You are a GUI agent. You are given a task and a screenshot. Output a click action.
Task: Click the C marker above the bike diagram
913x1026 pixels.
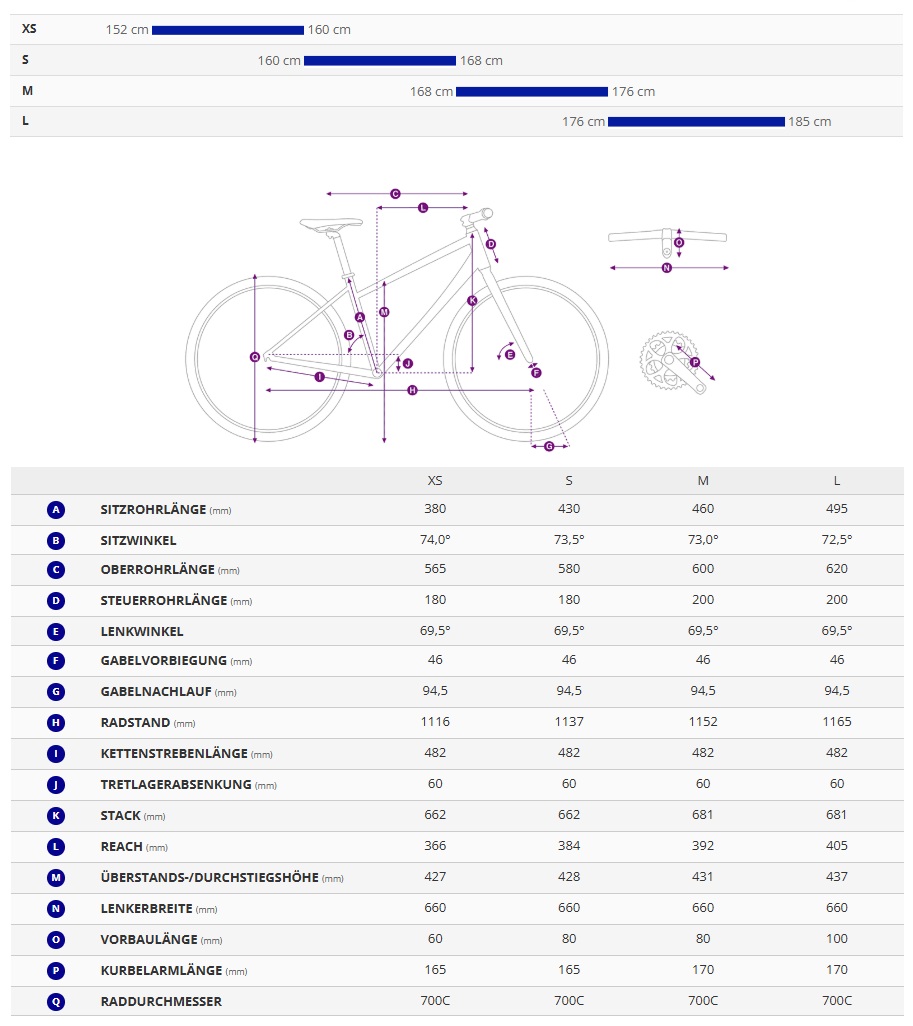[395, 194]
